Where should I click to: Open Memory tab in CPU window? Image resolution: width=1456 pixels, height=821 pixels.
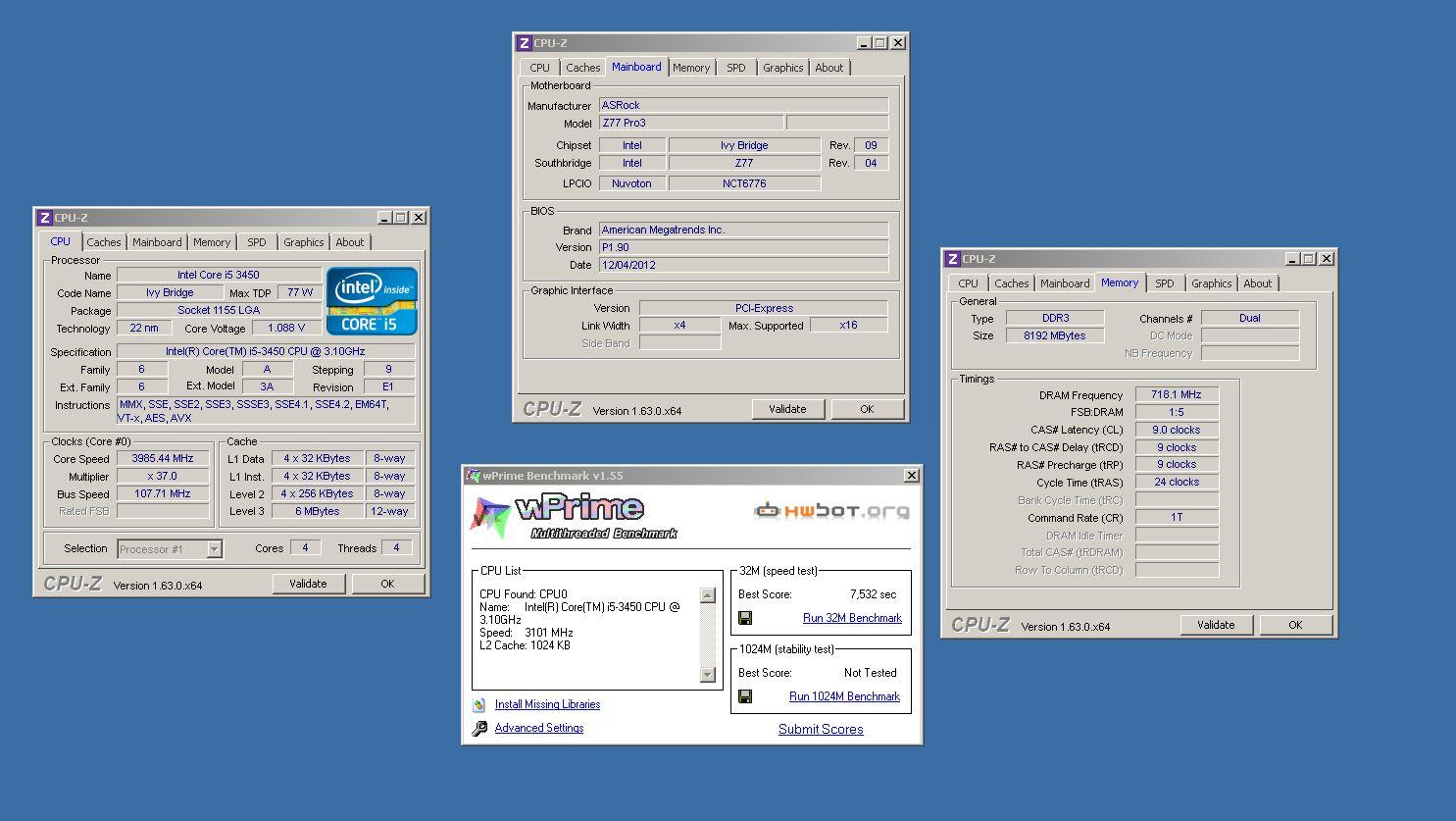coord(212,242)
